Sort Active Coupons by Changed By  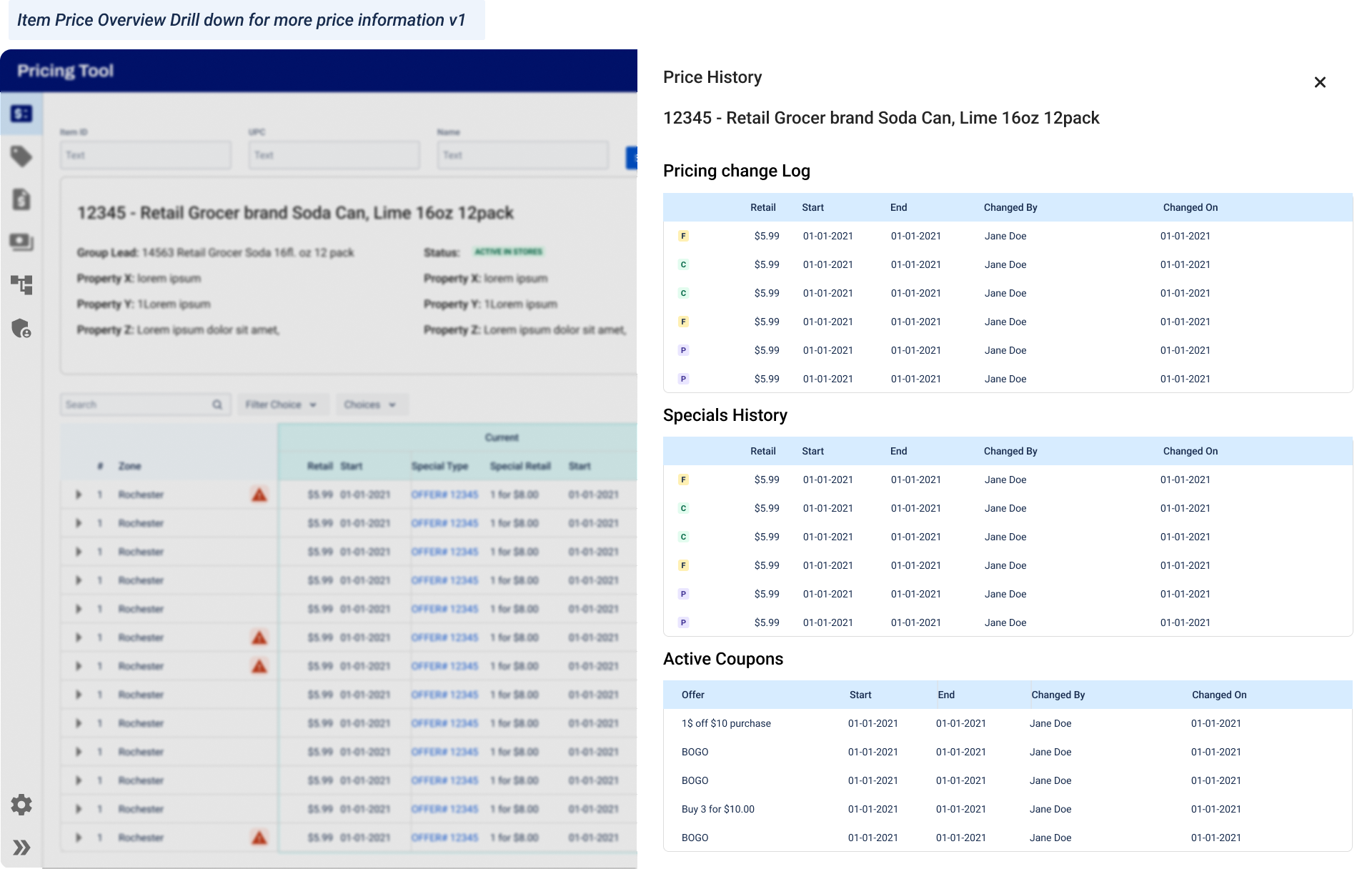coord(1058,695)
